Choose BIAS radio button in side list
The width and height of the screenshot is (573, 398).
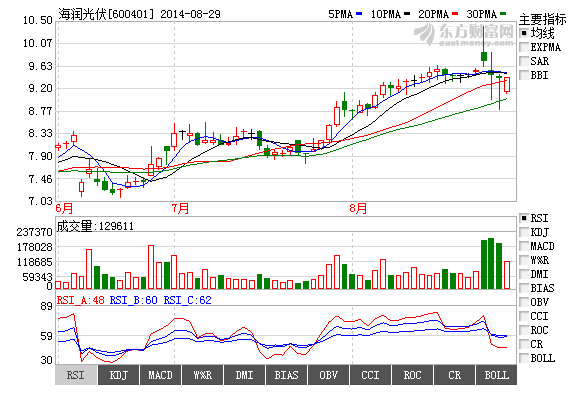(524, 288)
